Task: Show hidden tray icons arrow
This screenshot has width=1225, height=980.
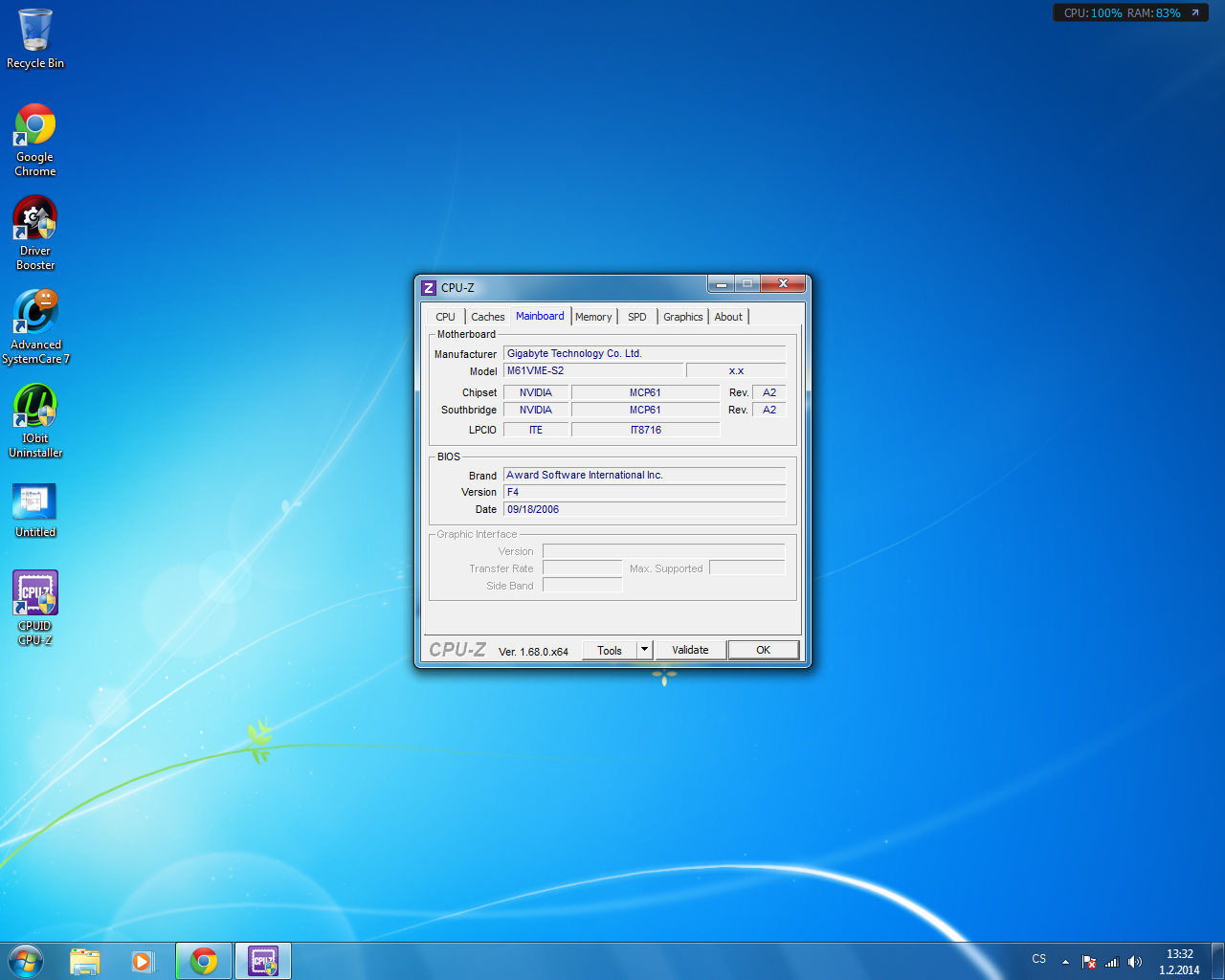Action: coord(1065,962)
